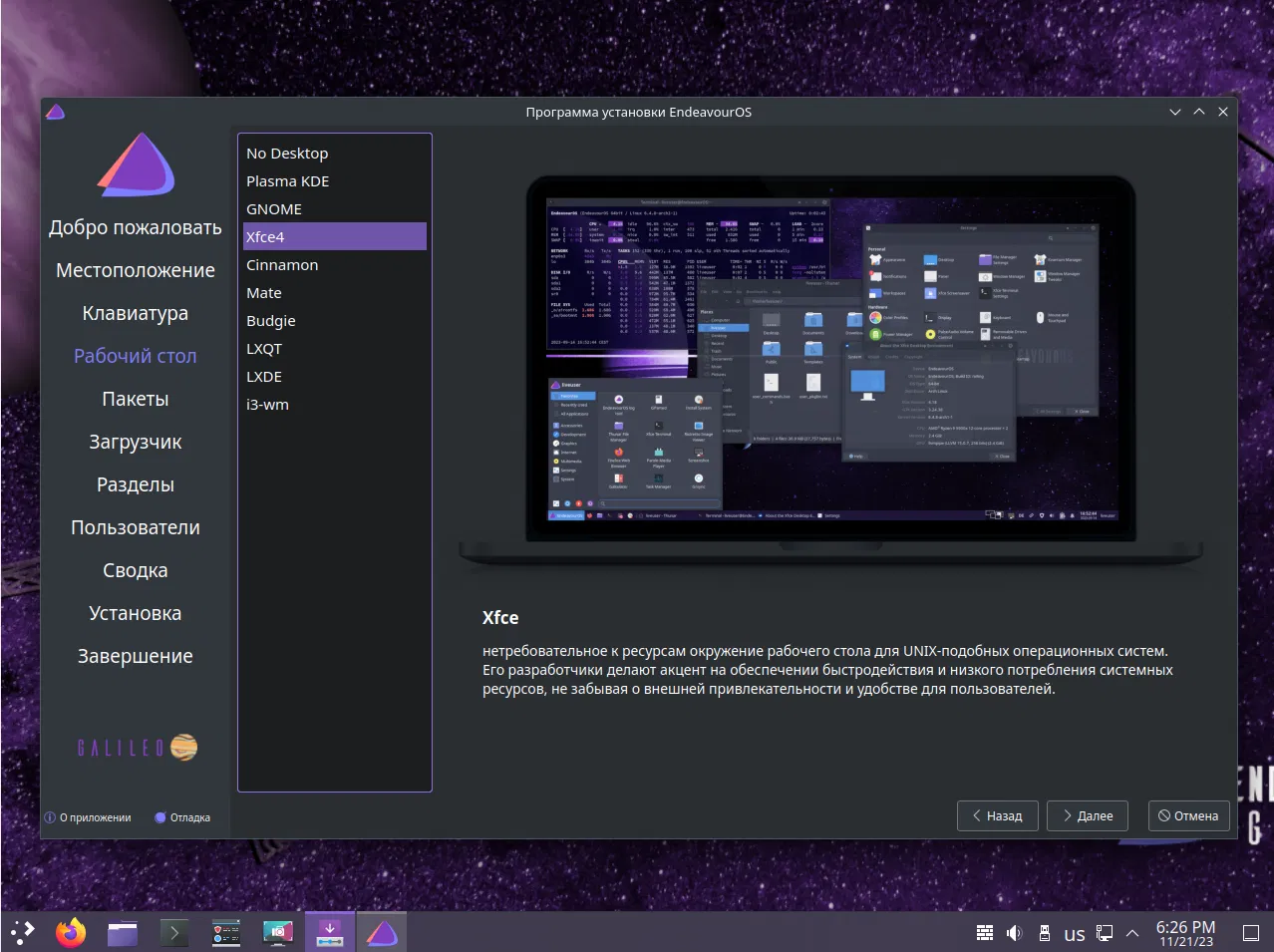
Task: Pick i3-wm in the desktop list
Action: 267,405
